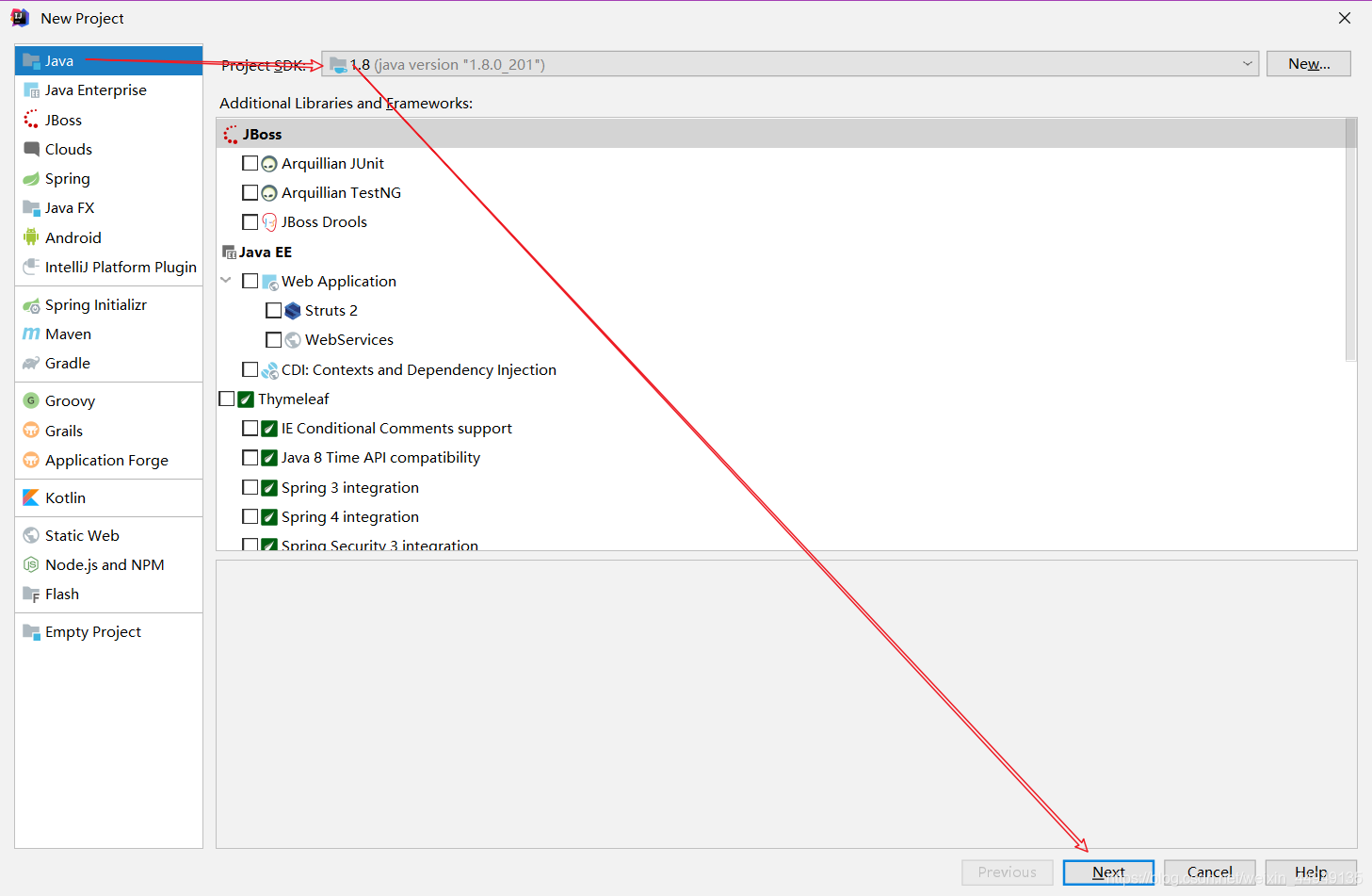
Task: Click the frameworks list vertical scrollbar
Action: pos(1350,239)
